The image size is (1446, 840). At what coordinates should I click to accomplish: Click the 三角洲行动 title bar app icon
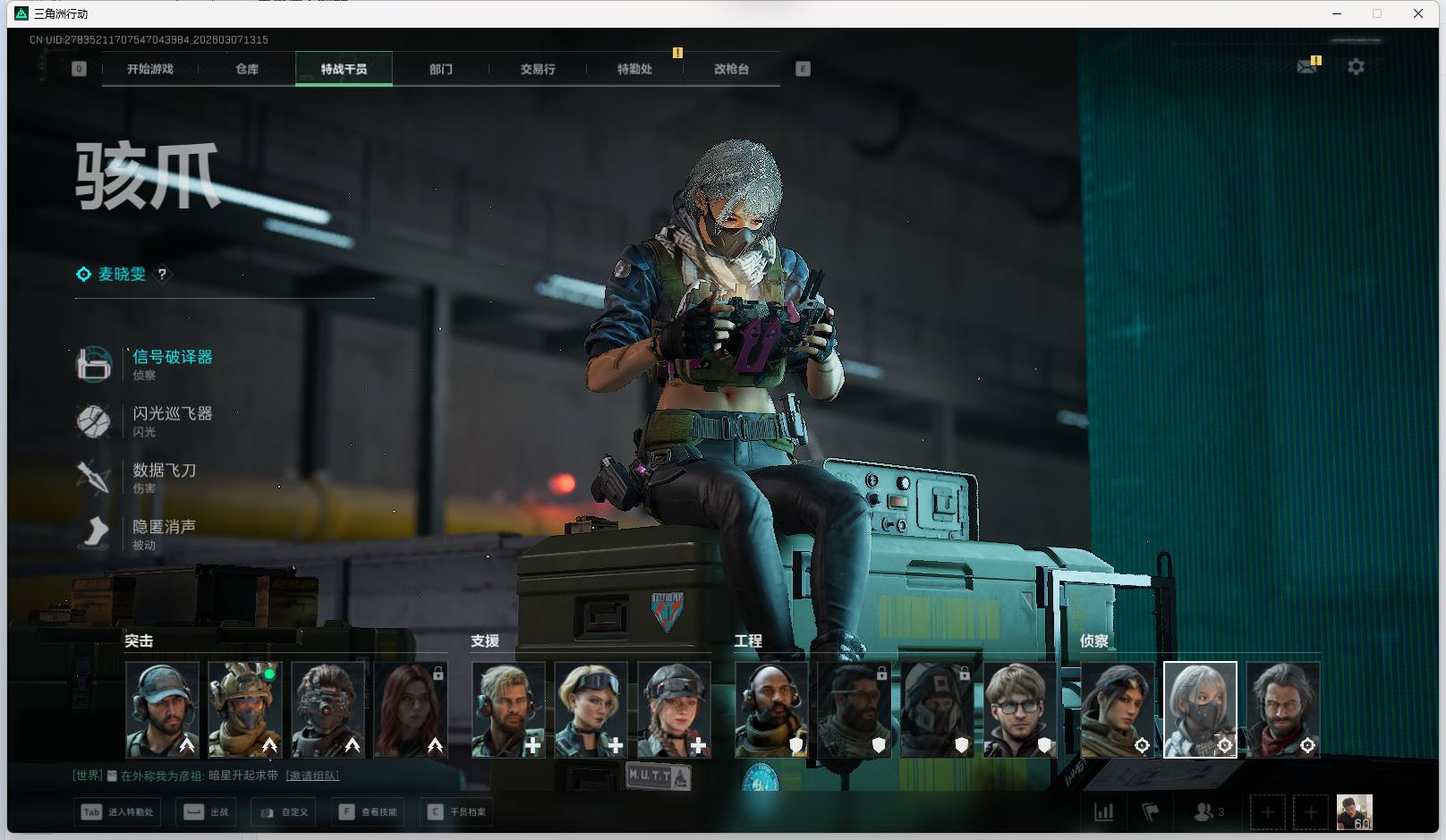[x=21, y=13]
